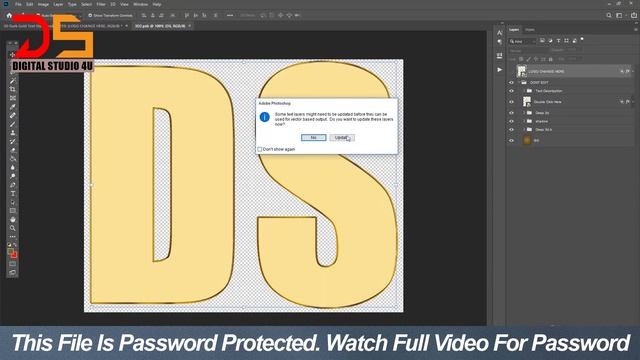The height and width of the screenshot is (360, 640).
Task: Select the Horizontal Type tool
Action: click(x=13, y=193)
